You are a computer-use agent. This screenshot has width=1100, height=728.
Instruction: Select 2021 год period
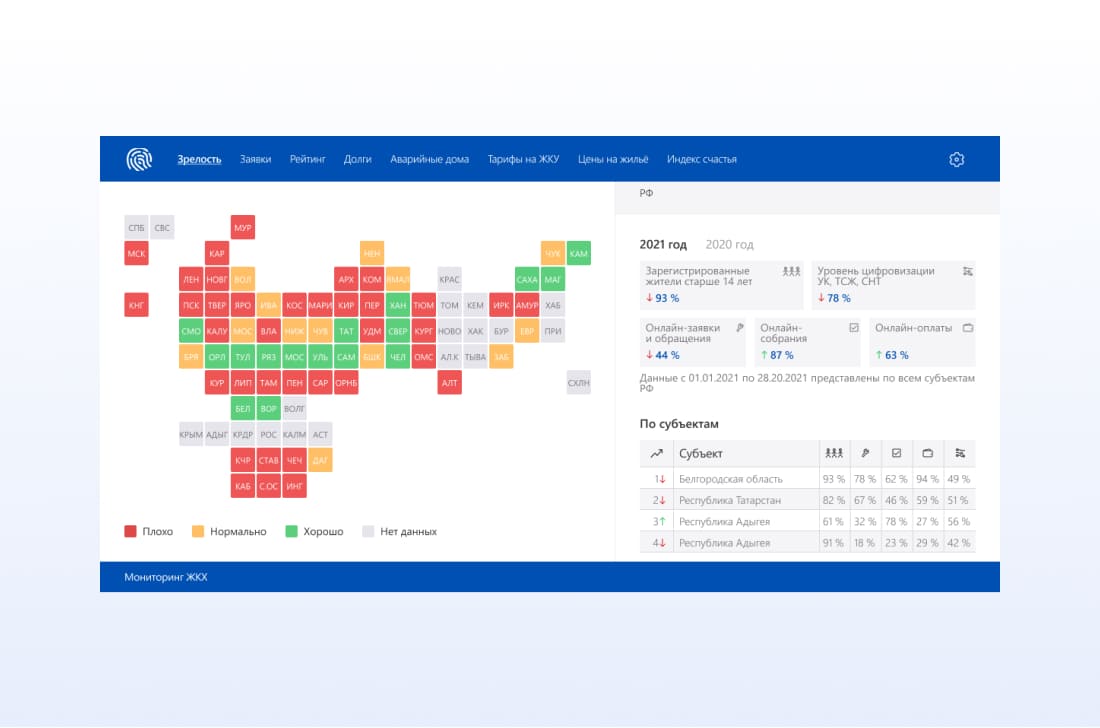point(663,244)
